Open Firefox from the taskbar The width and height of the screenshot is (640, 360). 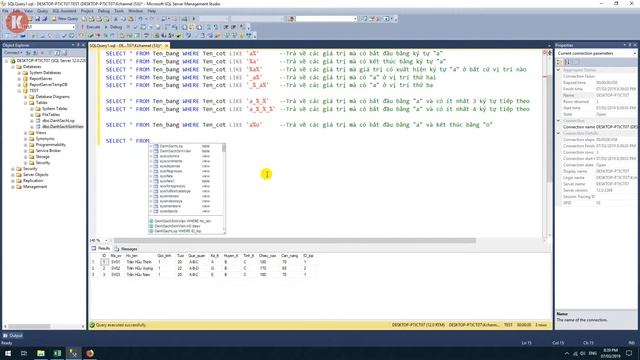pyautogui.click(x=90, y=353)
